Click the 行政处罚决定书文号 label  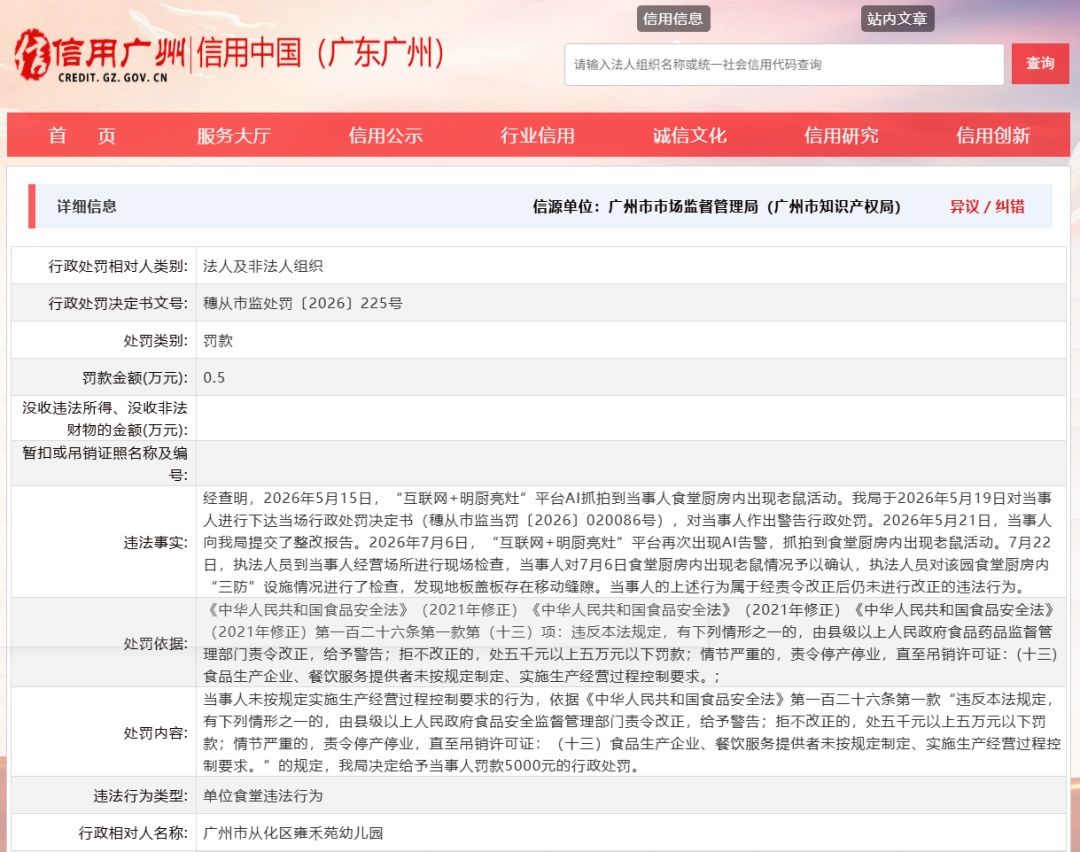click(118, 303)
